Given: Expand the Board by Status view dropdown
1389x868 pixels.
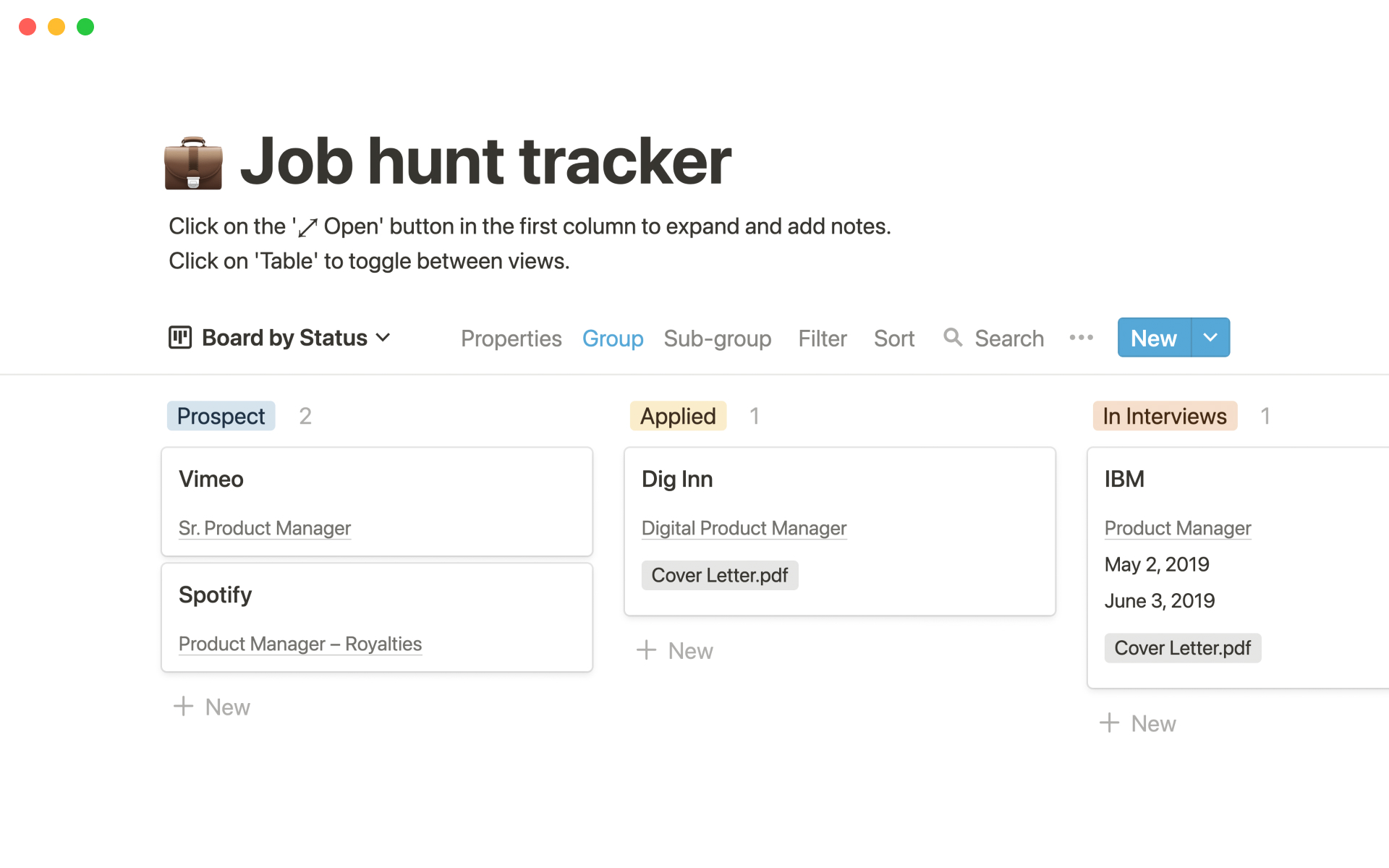Looking at the screenshot, I should pos(383,337).
